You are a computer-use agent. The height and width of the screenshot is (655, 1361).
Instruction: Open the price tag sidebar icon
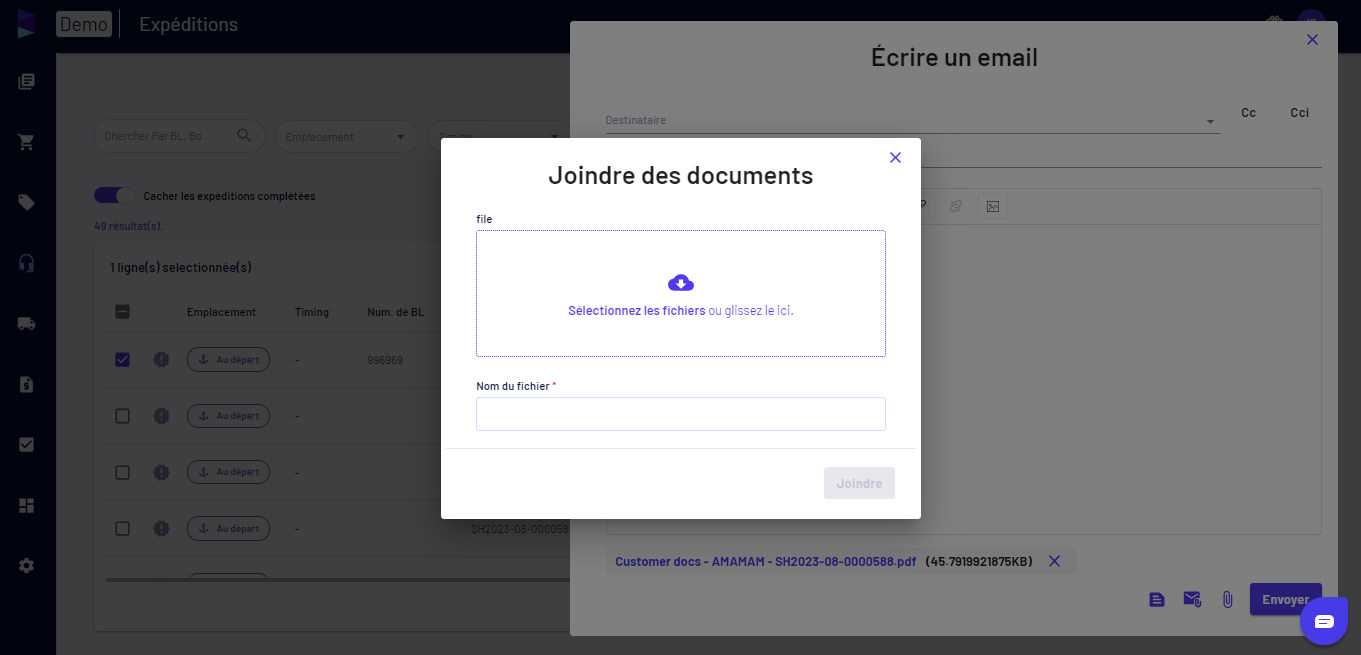click(27, 202)
